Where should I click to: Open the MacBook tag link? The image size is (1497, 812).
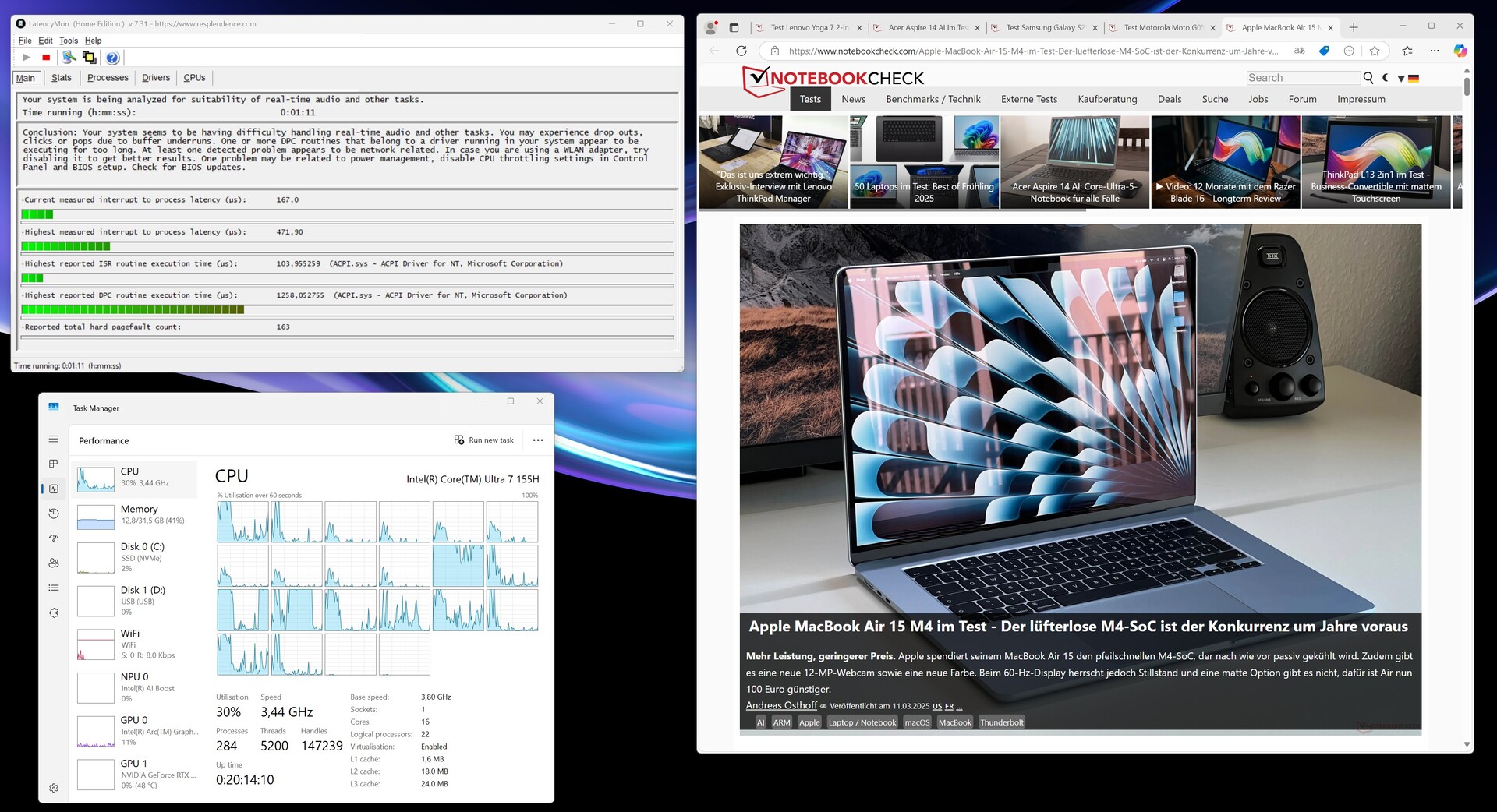point(955,722)
